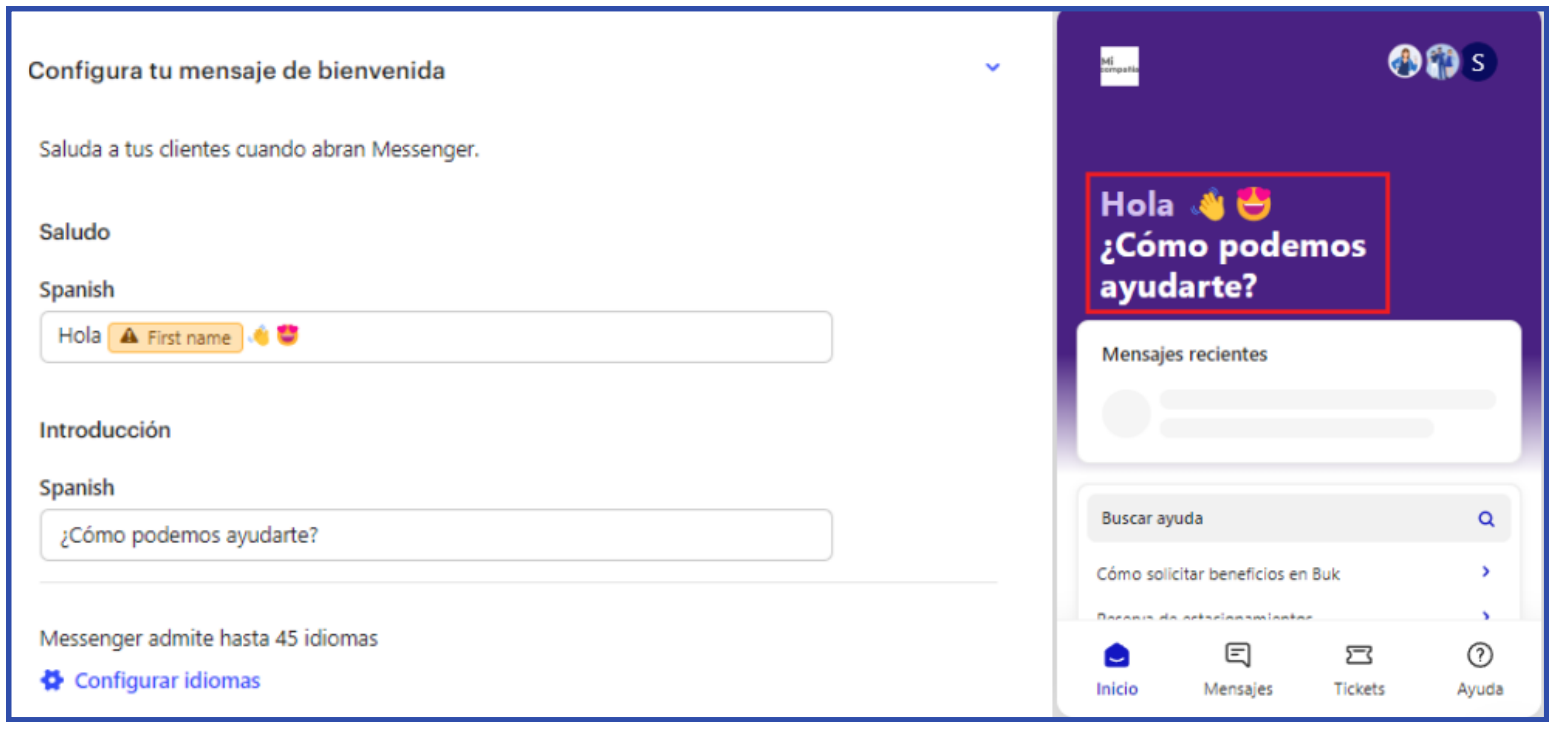This screenshot has height=731, width=1563.
Task: Collapse the welcome message section chevron
Action: pyautogui.click(x=992, y=68)
